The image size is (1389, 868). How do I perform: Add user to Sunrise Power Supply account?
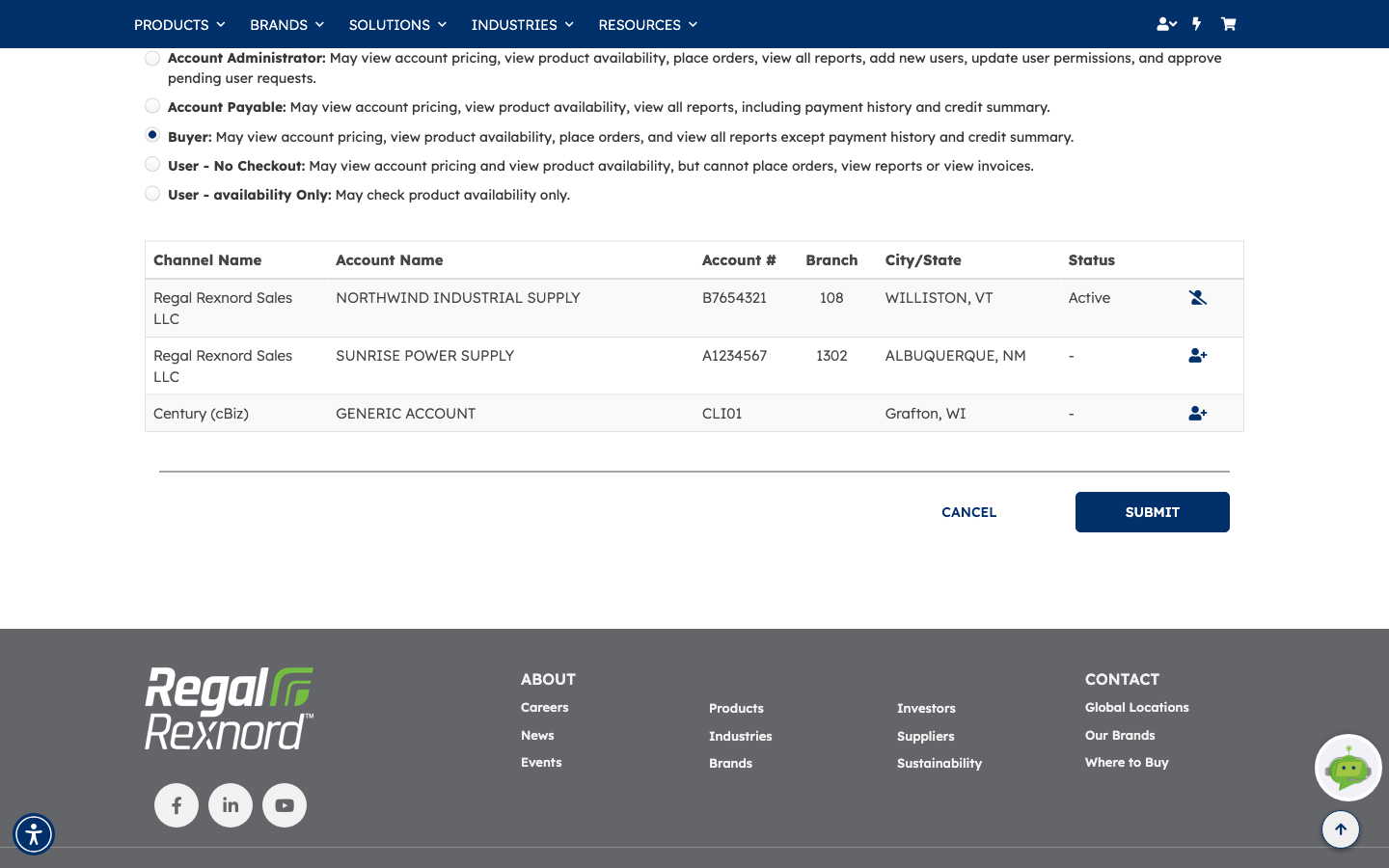(x=1198, y=356)
